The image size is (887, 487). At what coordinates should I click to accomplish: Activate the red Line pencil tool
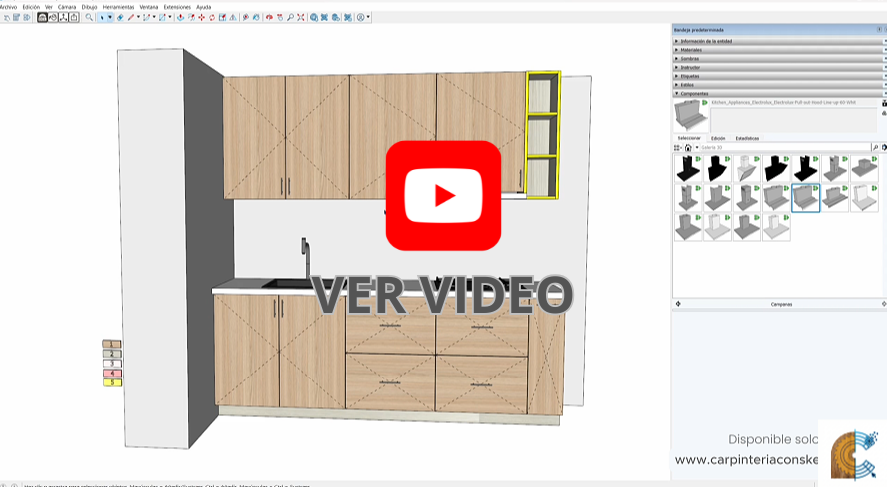click(131, 18)
